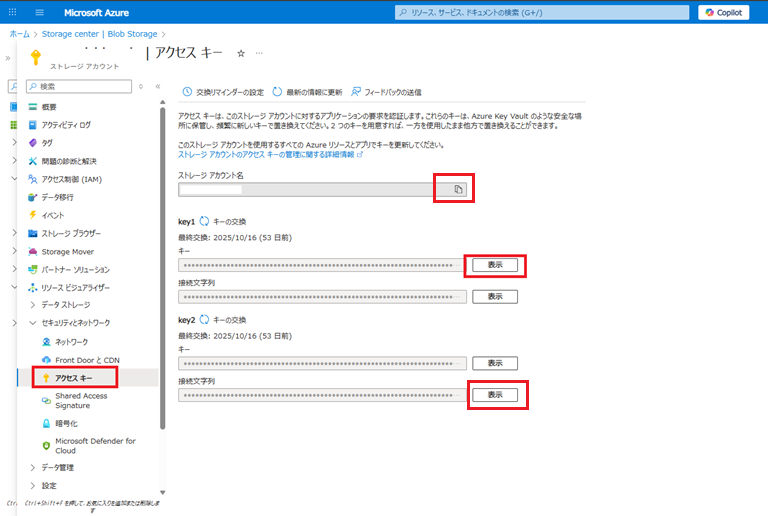Select データ移行 in the sidebar
The width and height of the screenshot is (768, 516).
pyautogui.click(x=57, y=197)
